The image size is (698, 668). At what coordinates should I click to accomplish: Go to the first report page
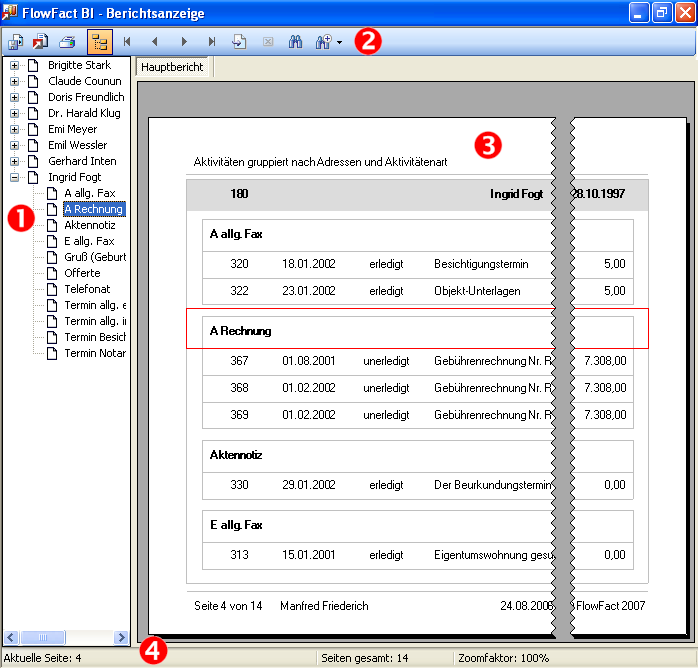[x=127, y=42]
